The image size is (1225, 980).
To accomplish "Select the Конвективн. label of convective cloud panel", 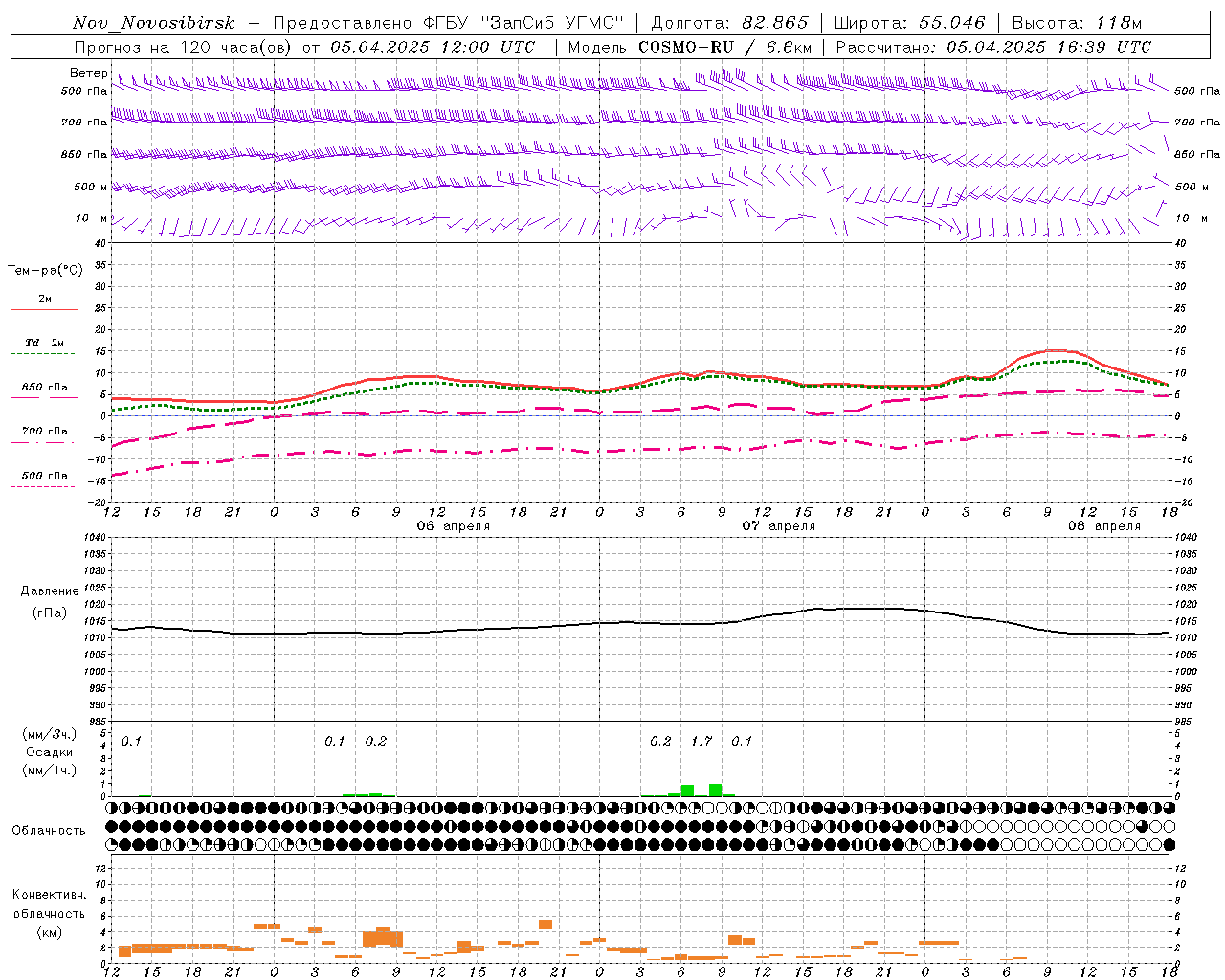I will click(49, 895).
